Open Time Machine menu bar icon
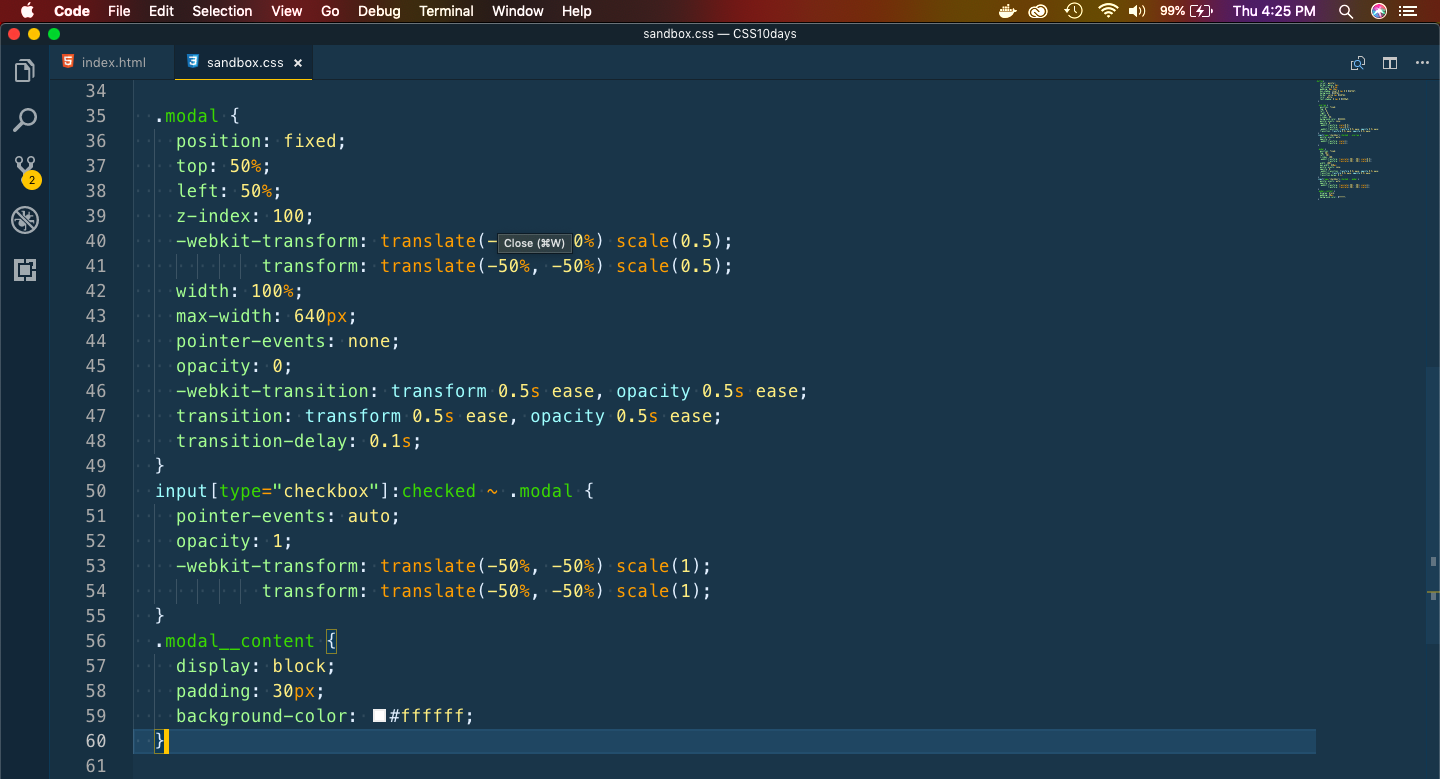 pyautogui.click(x=1073, y=11)
